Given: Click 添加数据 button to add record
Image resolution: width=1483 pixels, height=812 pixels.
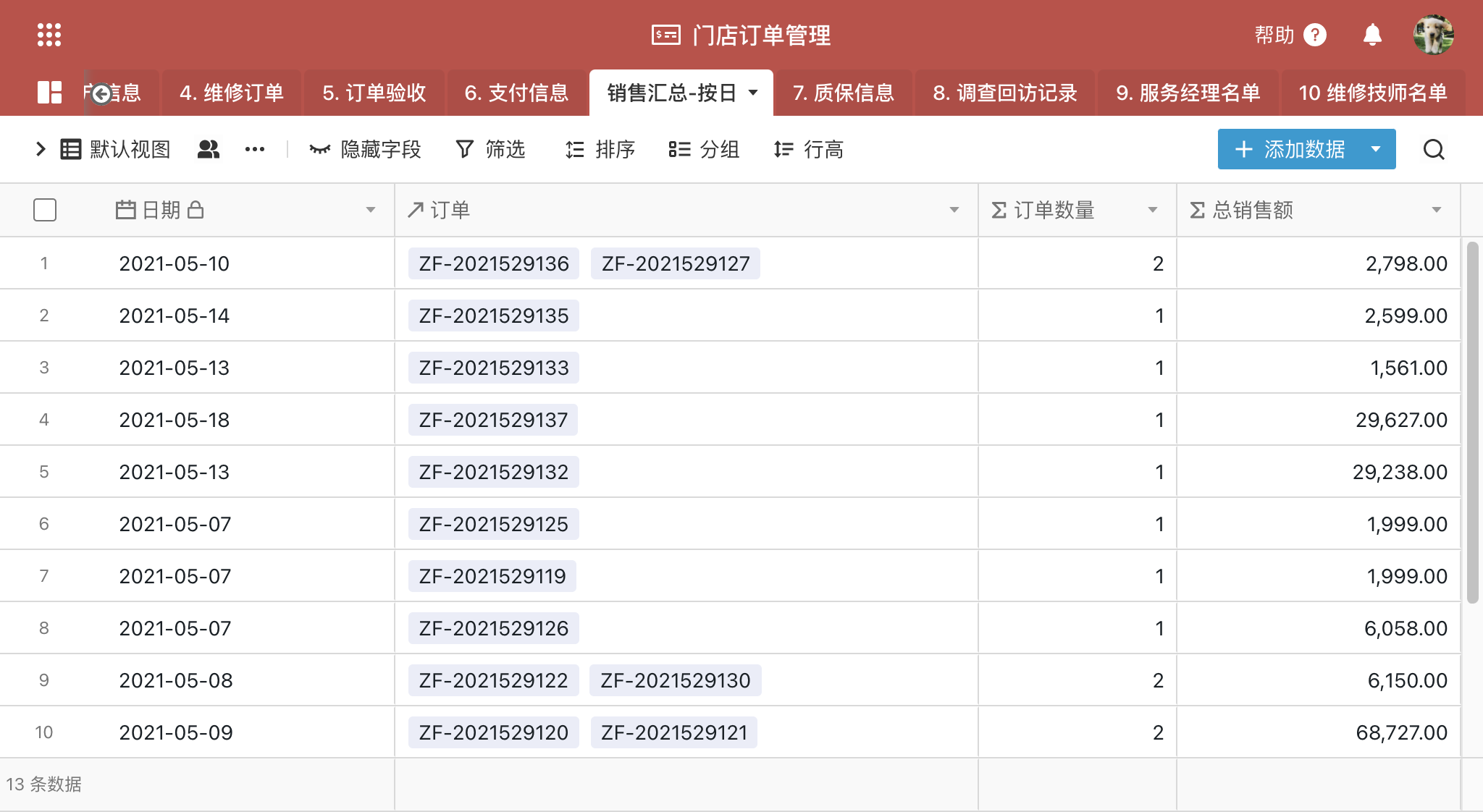Looking at the screenshot, I should 1290,151.
